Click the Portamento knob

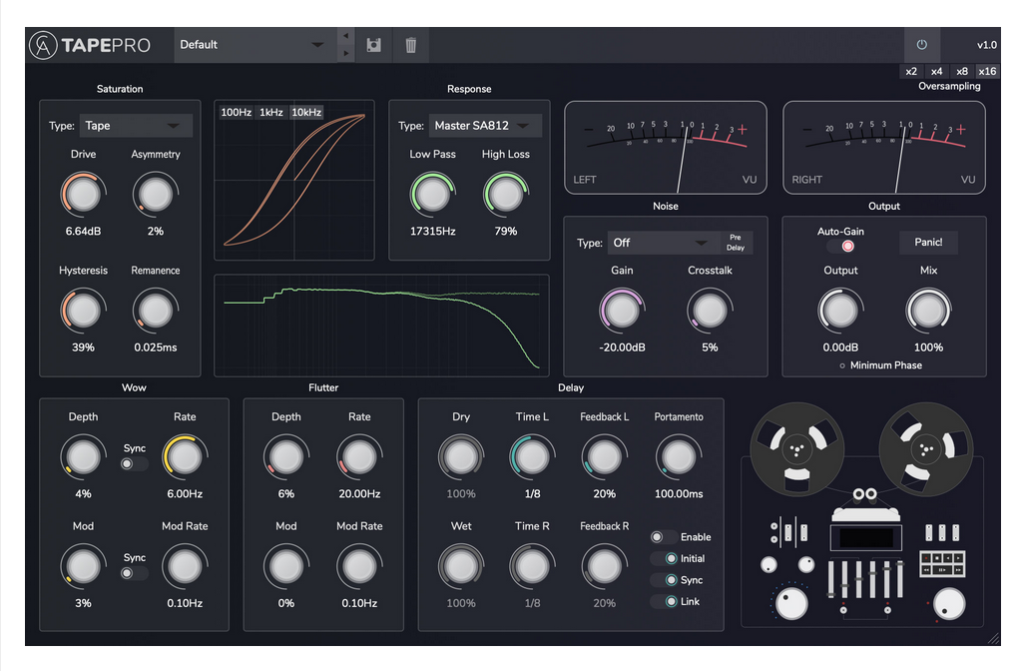679,457
